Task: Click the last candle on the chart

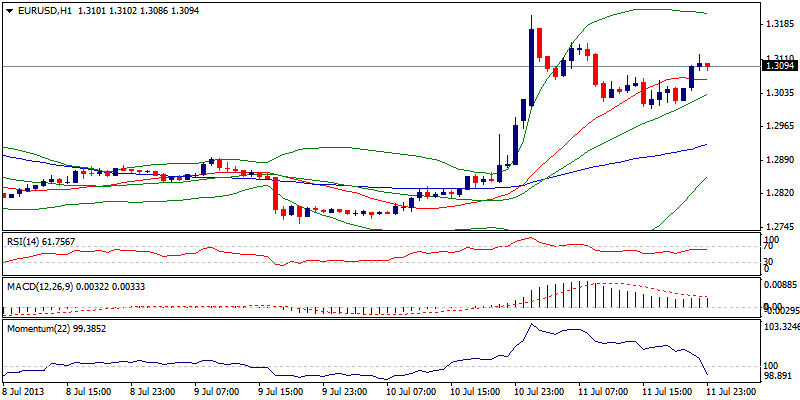Action: point(708,66)
